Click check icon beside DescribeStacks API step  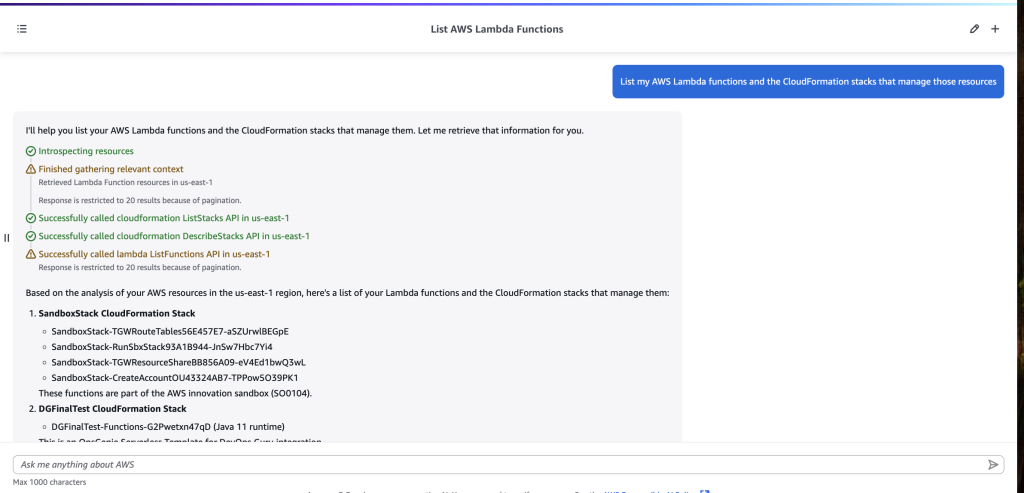click(31, 236)
